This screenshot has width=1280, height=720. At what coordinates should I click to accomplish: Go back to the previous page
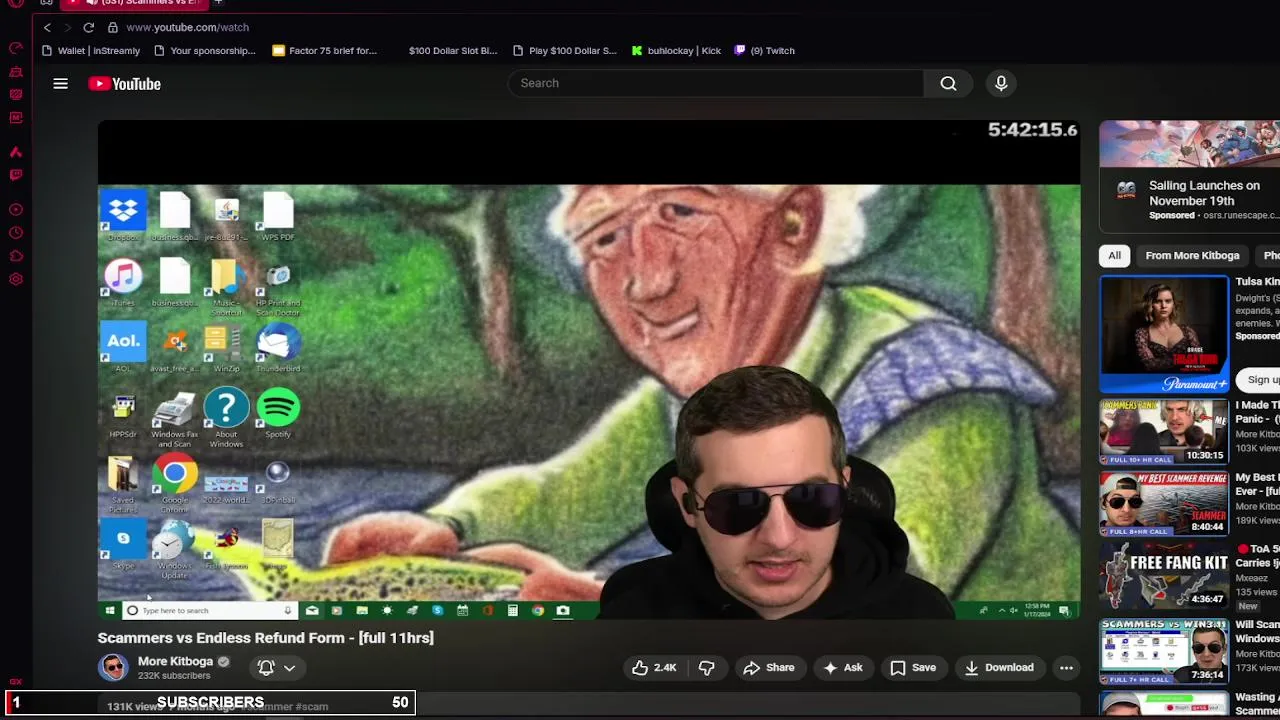coord(47,27)
